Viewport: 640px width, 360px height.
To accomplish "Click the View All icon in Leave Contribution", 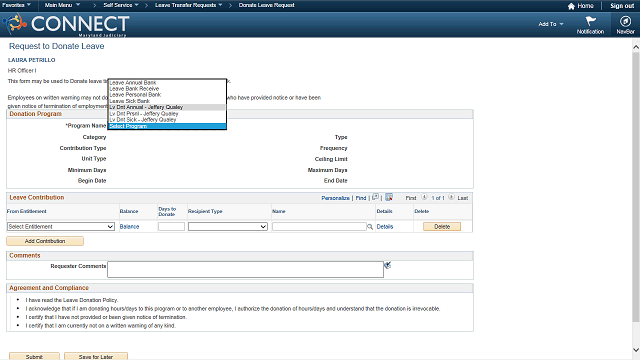I will (x=376, y=198).
